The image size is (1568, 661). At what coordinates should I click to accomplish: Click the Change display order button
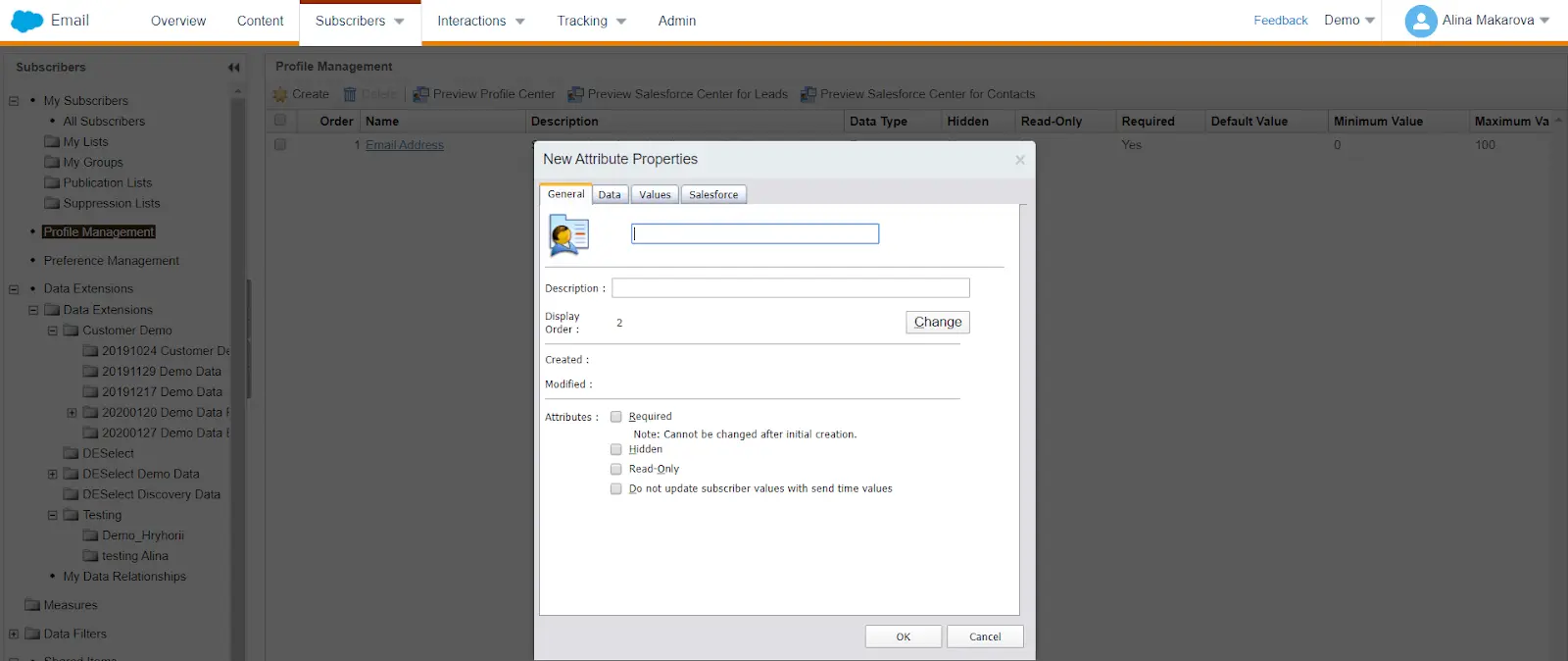click(x=937, y=322)
